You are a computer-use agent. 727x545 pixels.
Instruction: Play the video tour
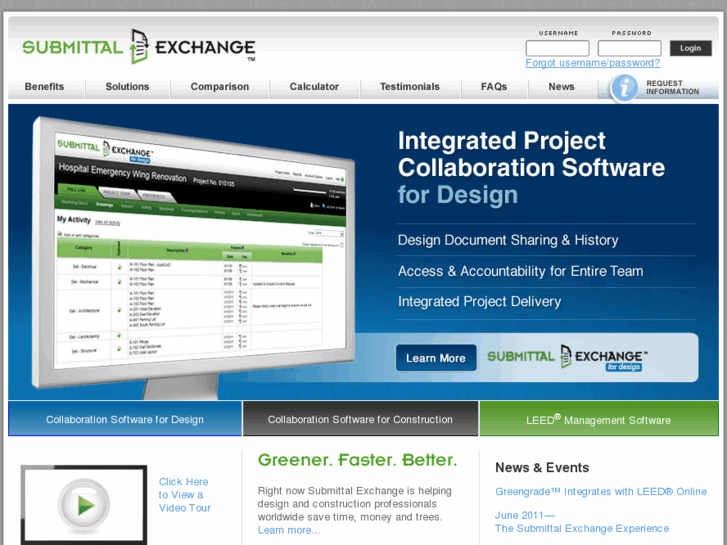[x=84, y=505]
